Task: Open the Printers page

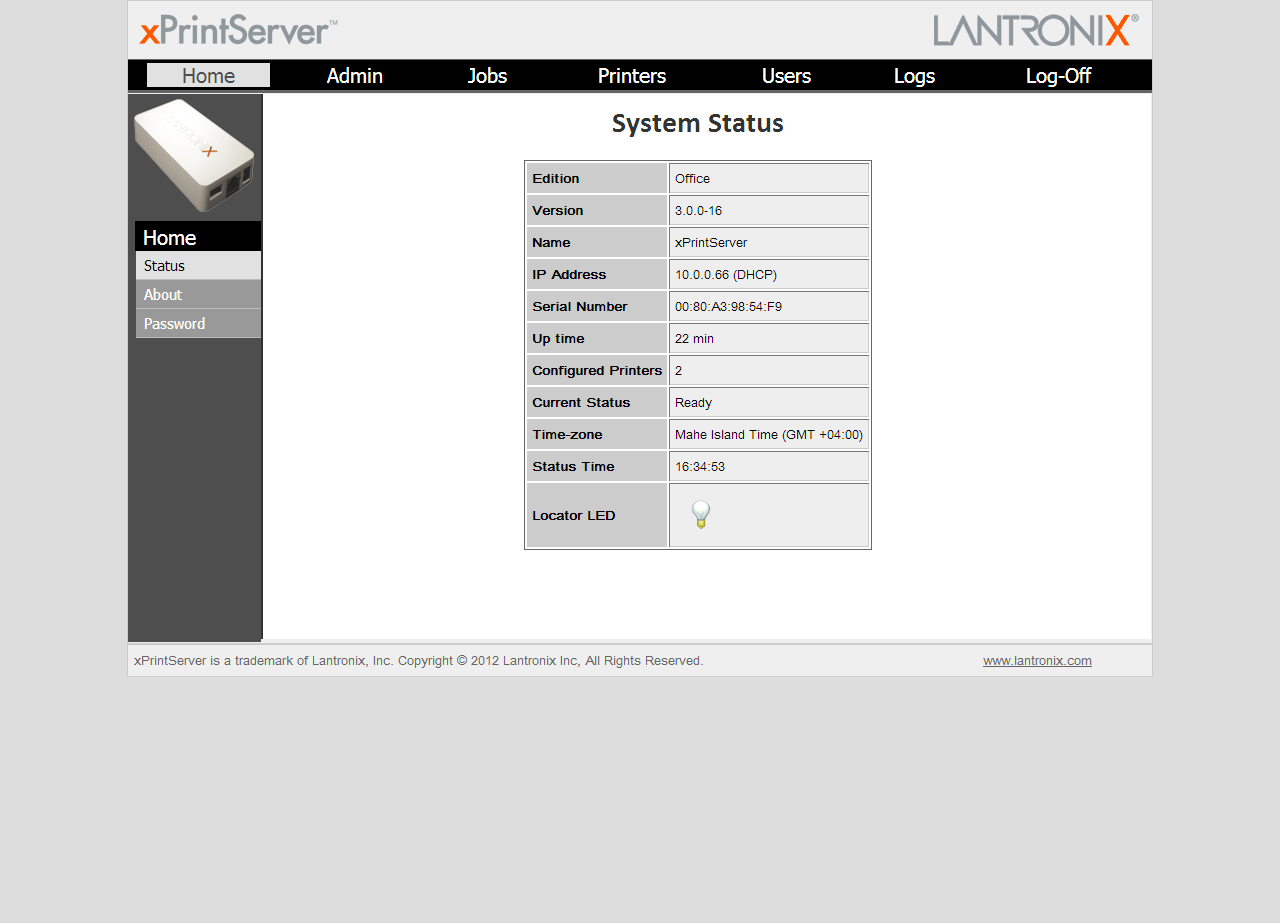Action: tap(632, 76)
